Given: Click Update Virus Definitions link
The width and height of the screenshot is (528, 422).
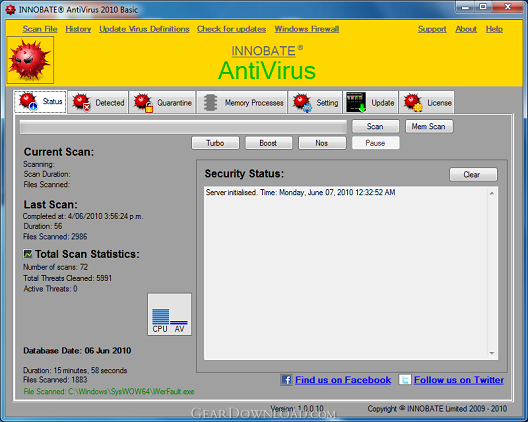Looking at the screenshot, I should pyautogui.click(x=144, y=29).
